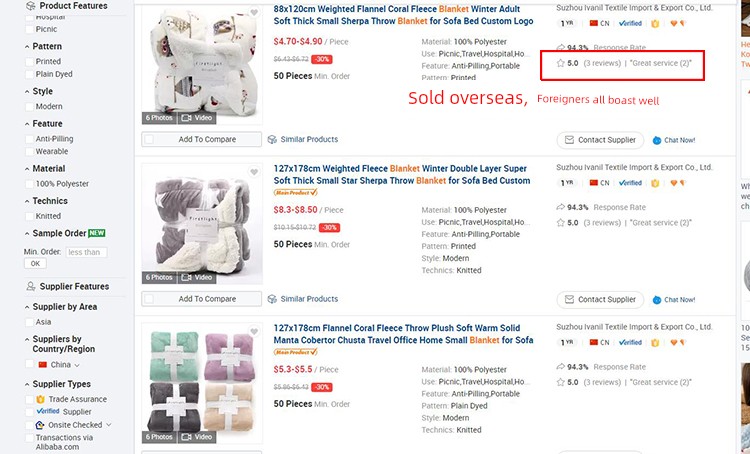Click envelope icon in second Contact Supplier
This screenshot has width=750, height=454.
pyautogui.click(x=569, y=300)
